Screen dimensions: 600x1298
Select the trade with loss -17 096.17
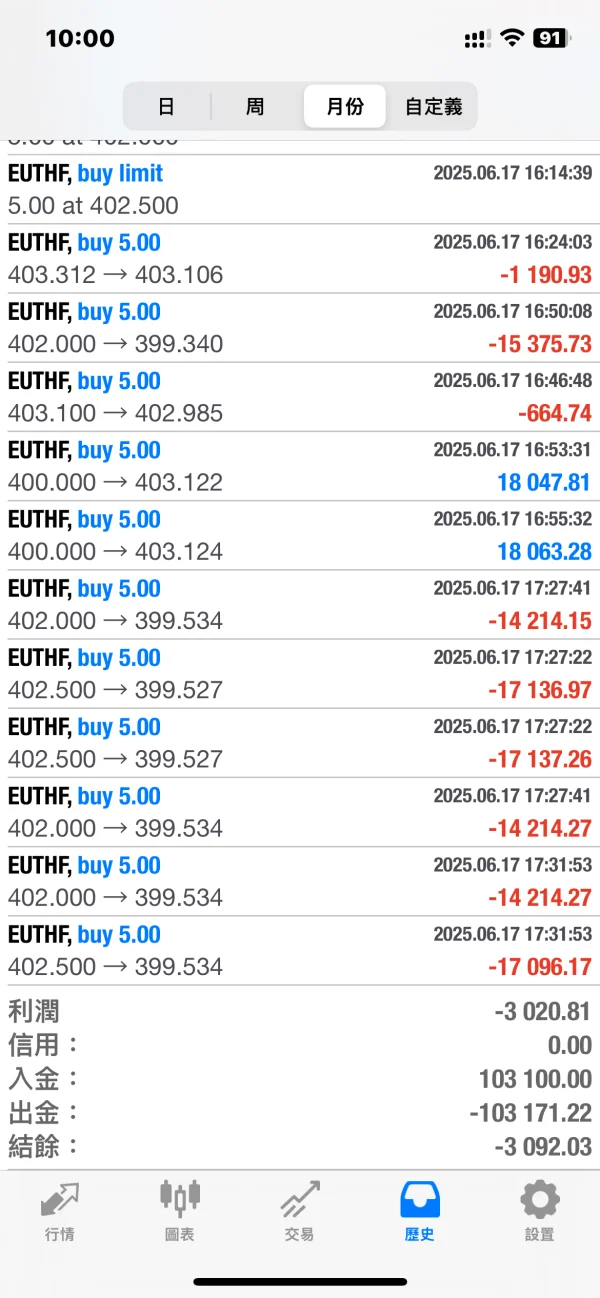click(x=300, y=951)
